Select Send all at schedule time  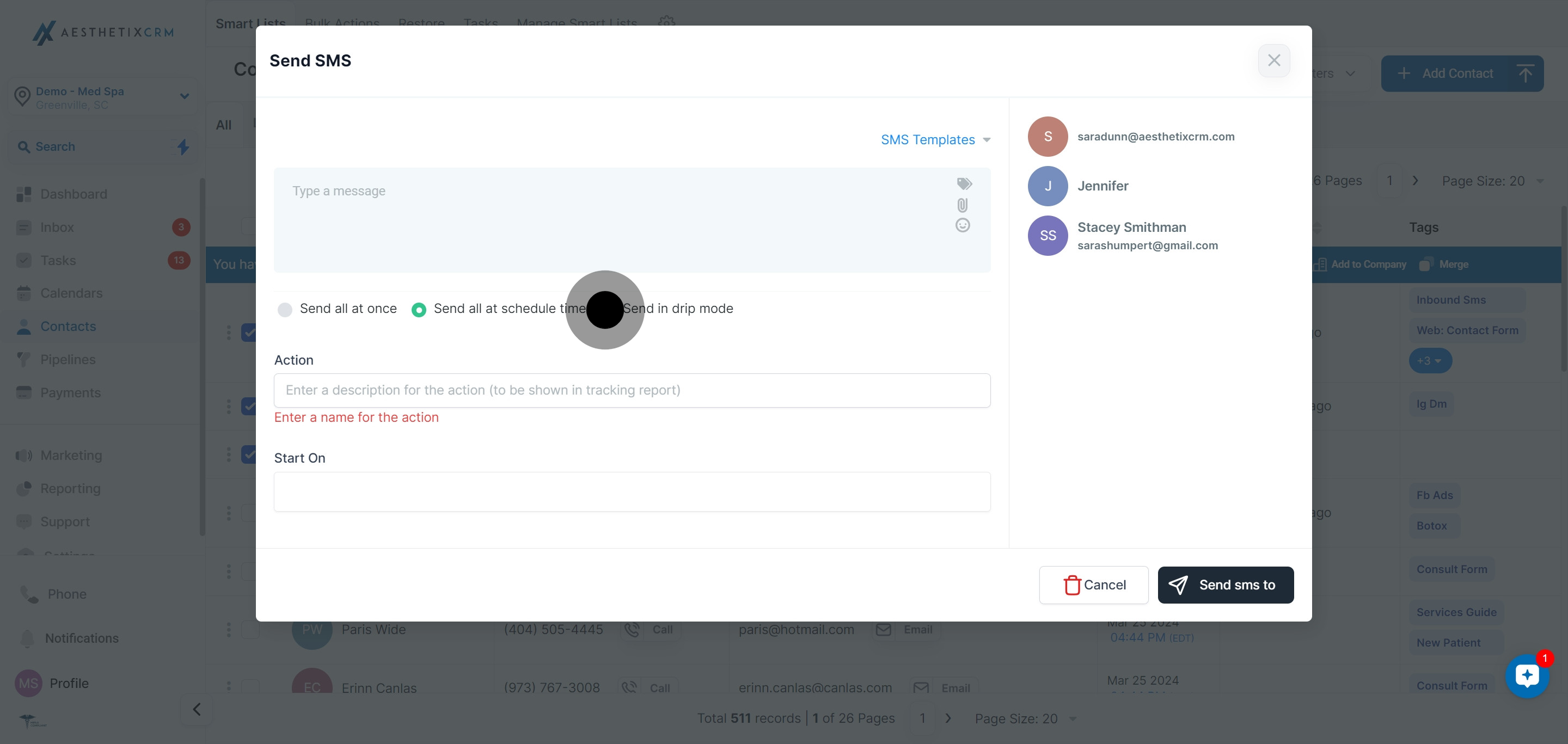point(419,310)
